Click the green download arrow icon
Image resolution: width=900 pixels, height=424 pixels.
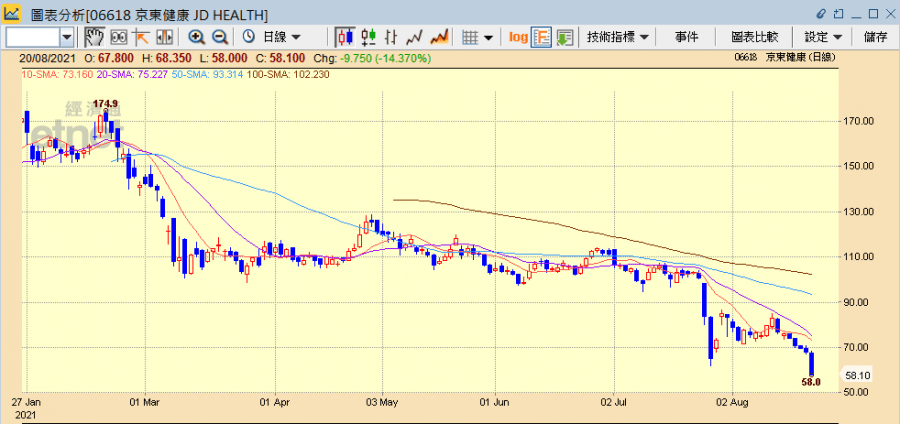565,37
